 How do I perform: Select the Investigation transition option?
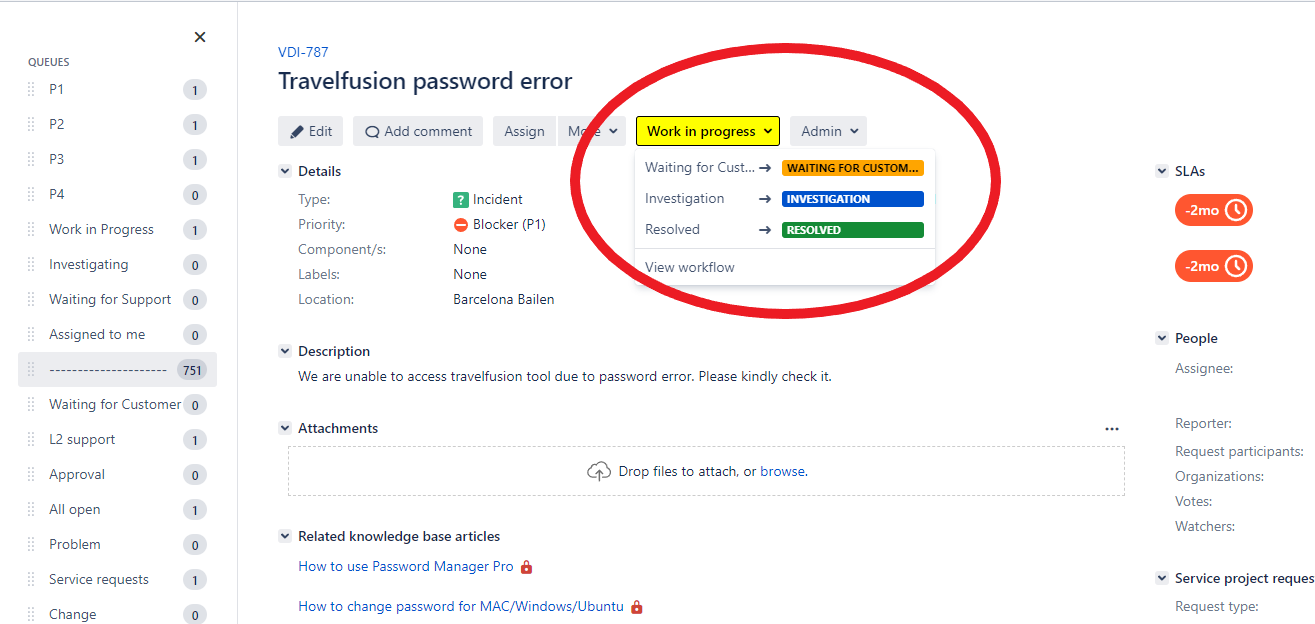685,199
